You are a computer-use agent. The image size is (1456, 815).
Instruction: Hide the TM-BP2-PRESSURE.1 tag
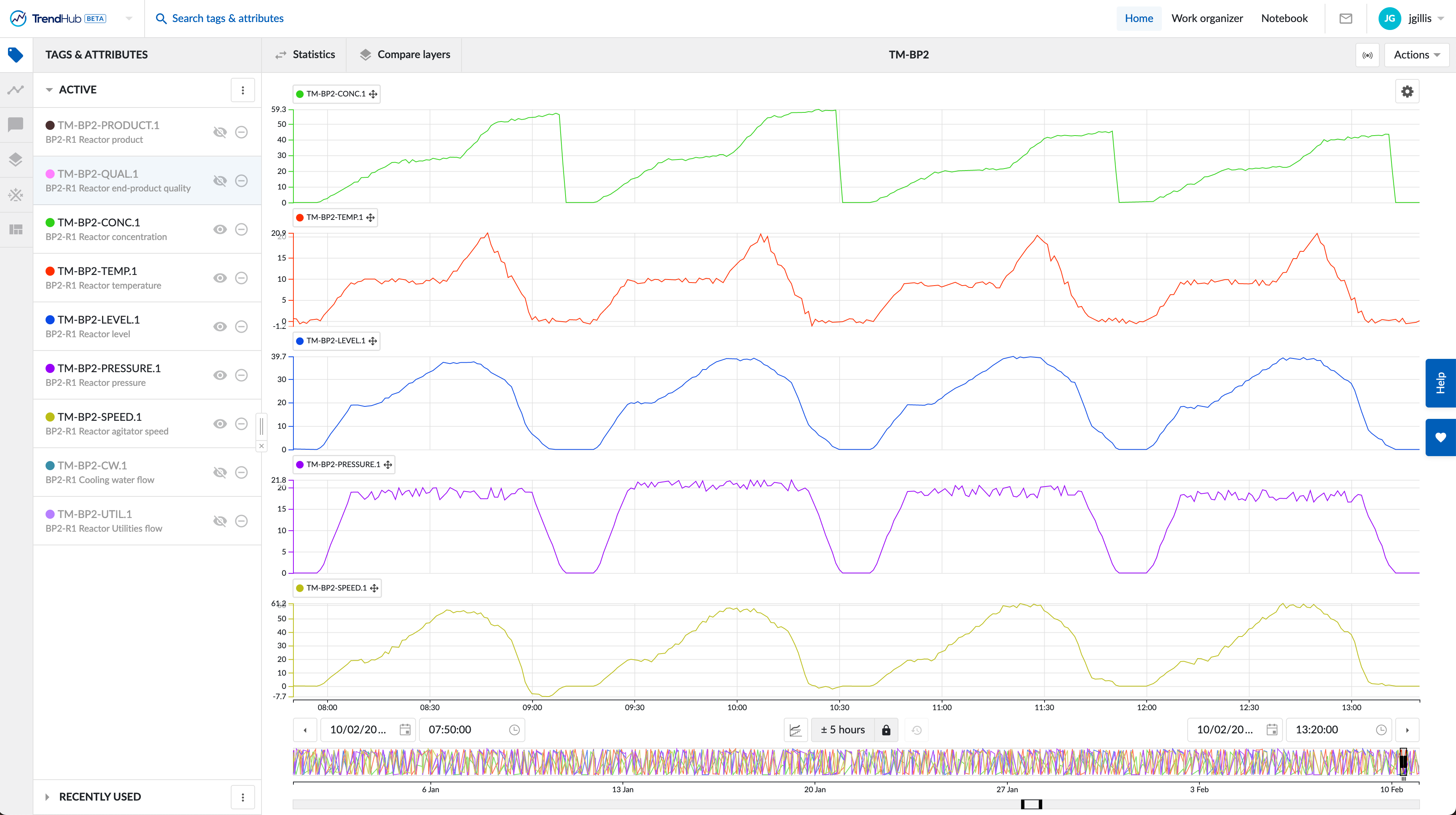click(220, 376)
